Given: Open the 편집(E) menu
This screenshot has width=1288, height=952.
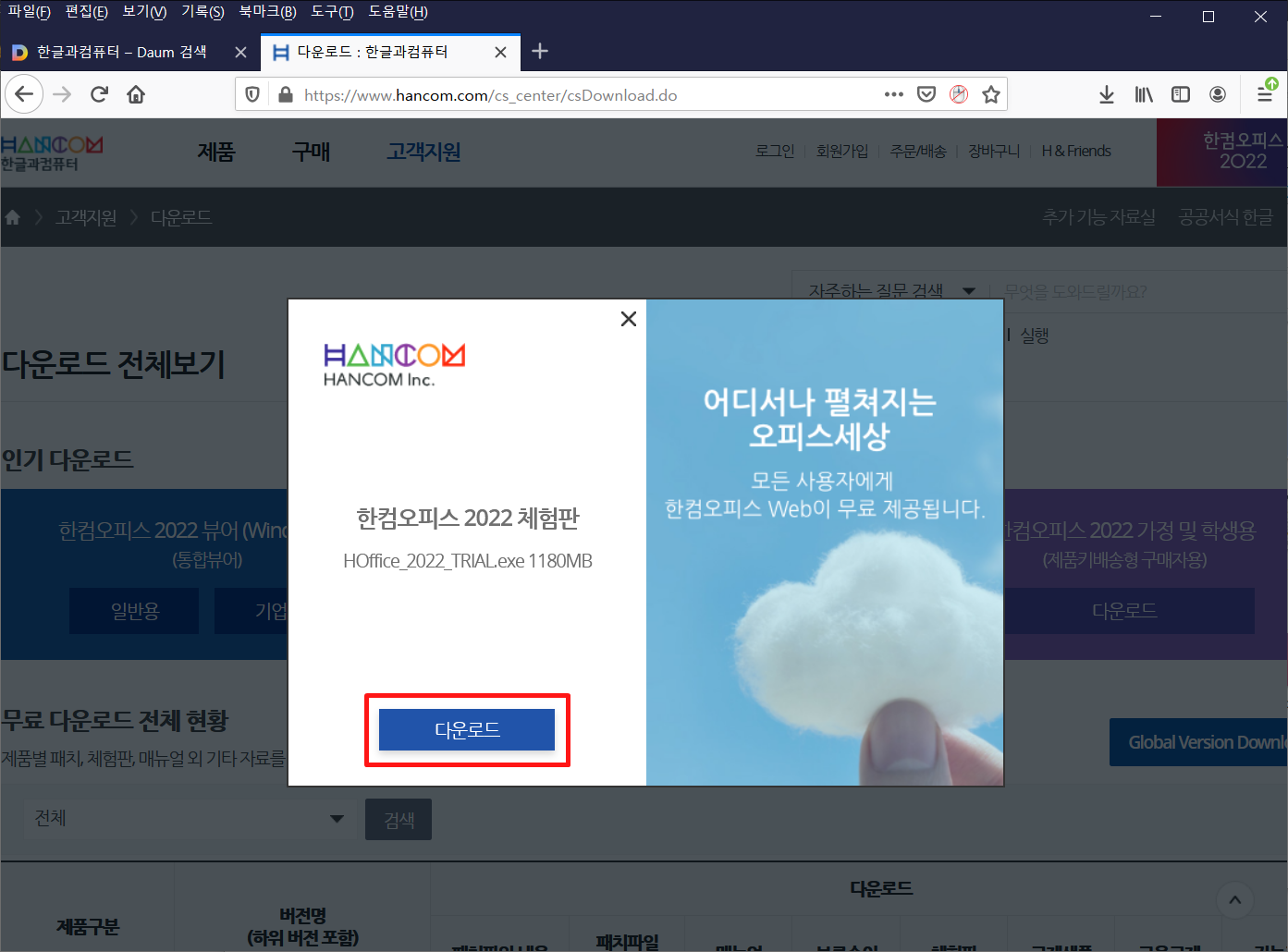Looking at the screenshot, I should click(x=87, y=12).
